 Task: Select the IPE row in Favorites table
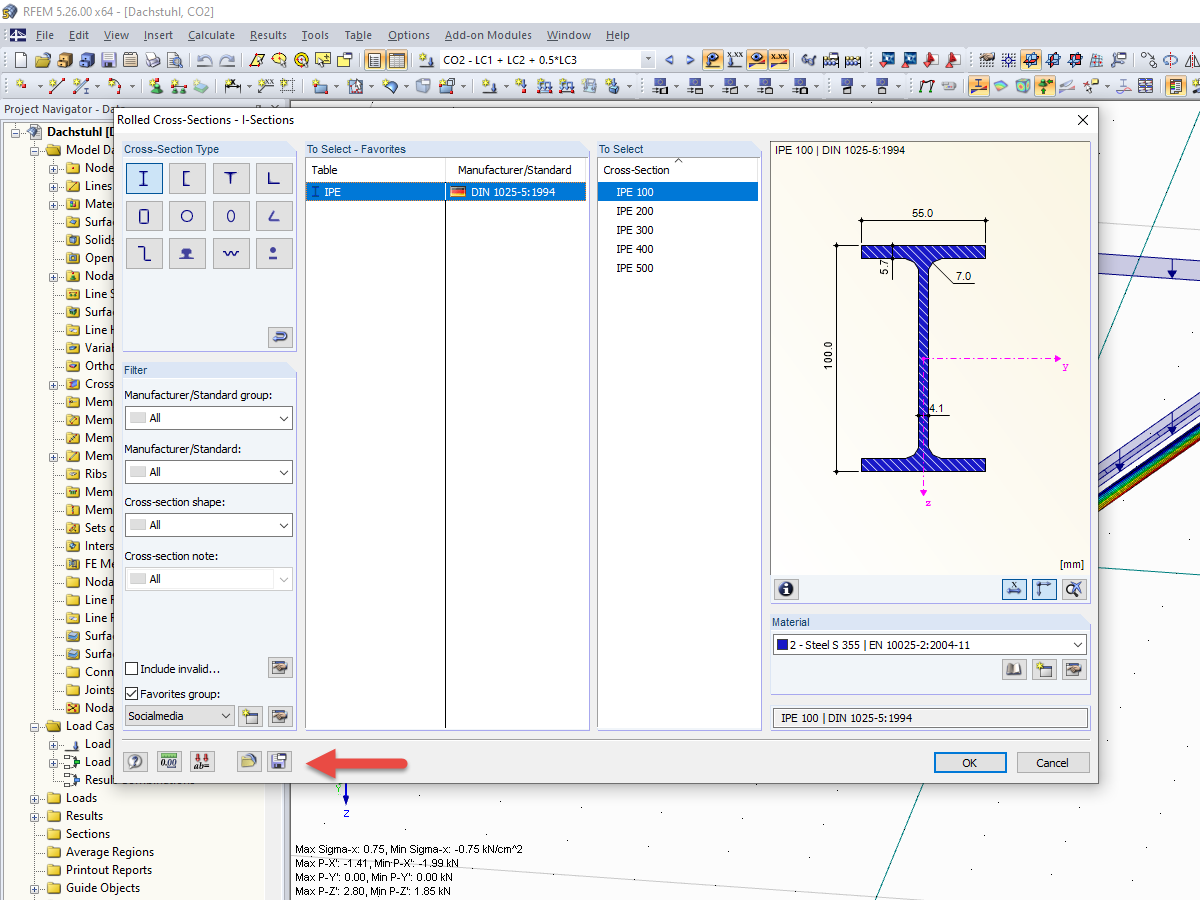(446, 192)
